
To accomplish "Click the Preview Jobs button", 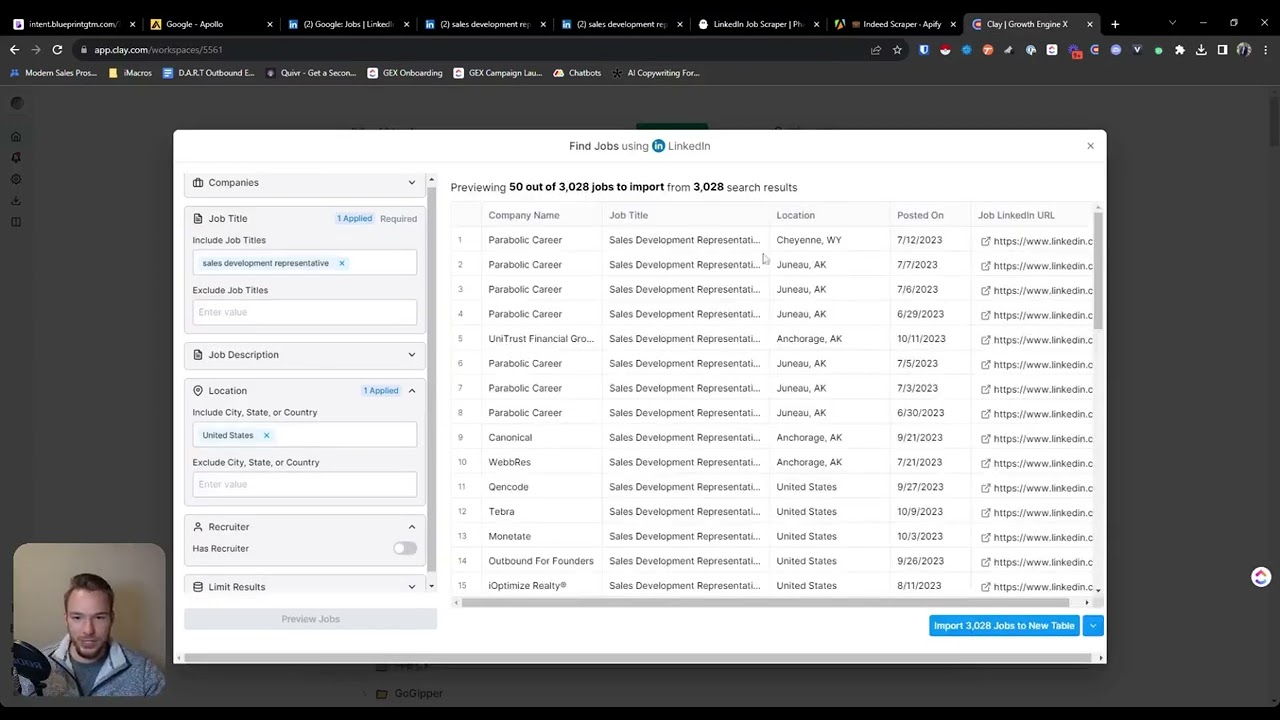I will [310, 619].
